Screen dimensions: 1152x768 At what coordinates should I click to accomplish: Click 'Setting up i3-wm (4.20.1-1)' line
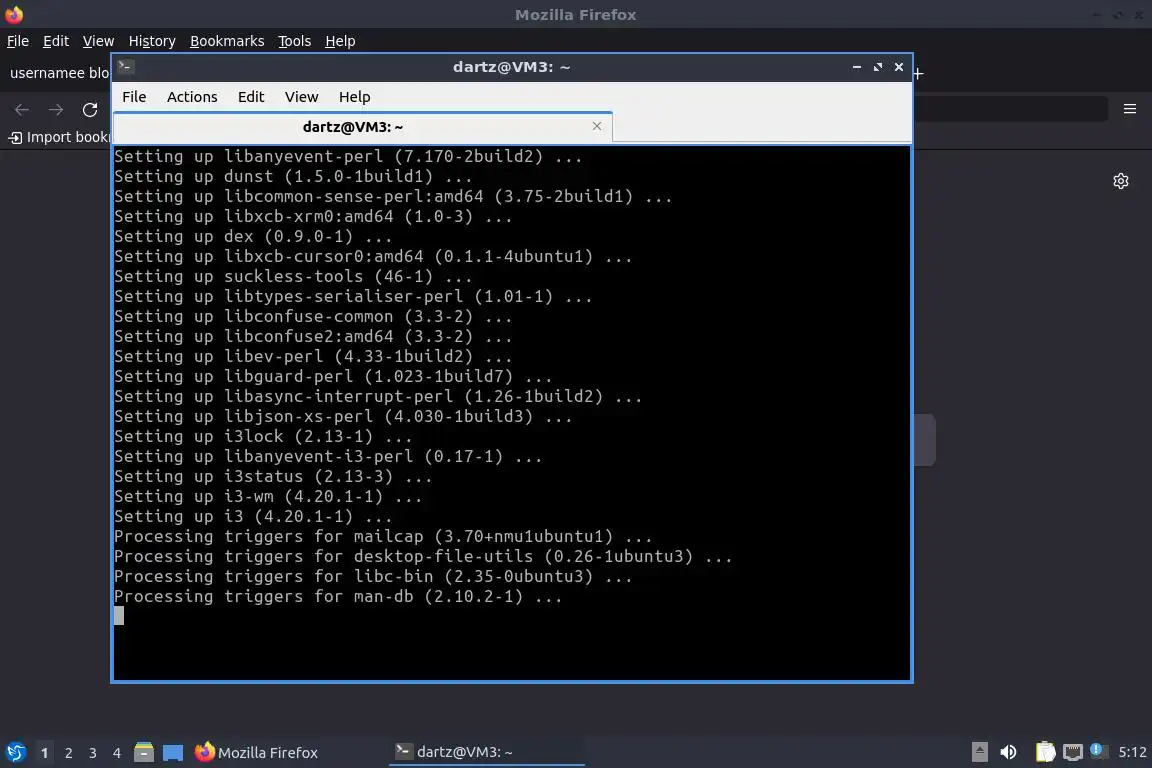(268, 497)
